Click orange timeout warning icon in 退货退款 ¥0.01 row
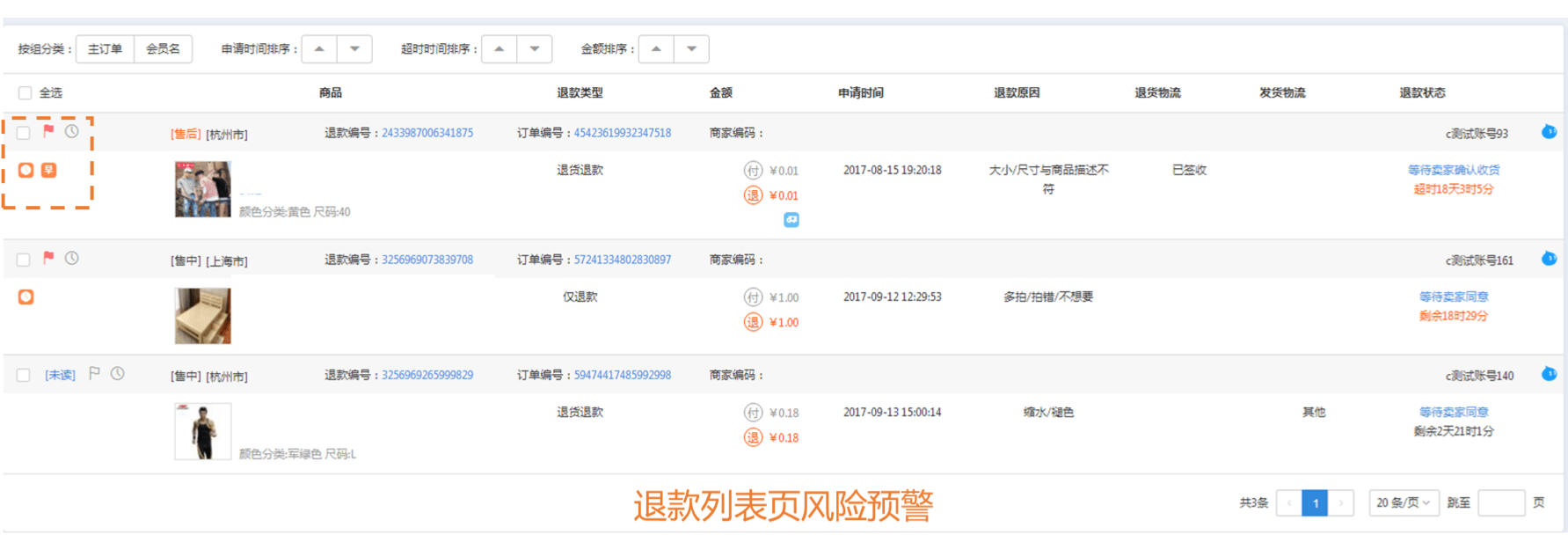The height and width of the screenshot is (542, 1568). coord(26,170)
